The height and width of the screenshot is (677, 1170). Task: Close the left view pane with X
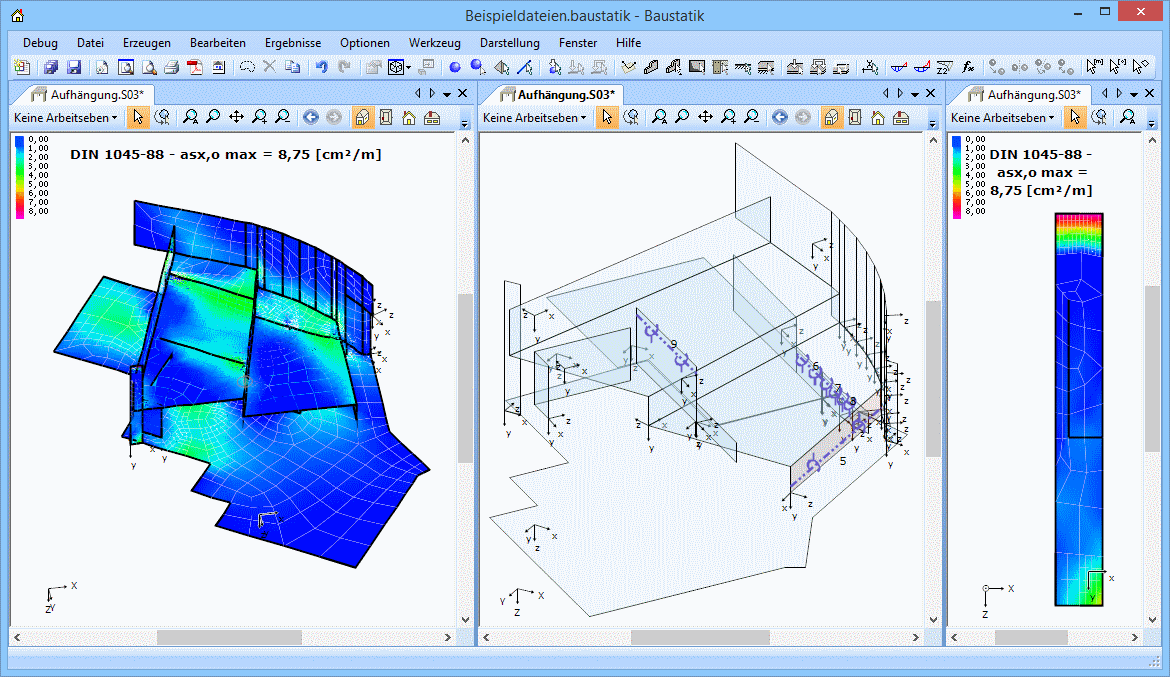pyautogui.click(x=462, y=93)
